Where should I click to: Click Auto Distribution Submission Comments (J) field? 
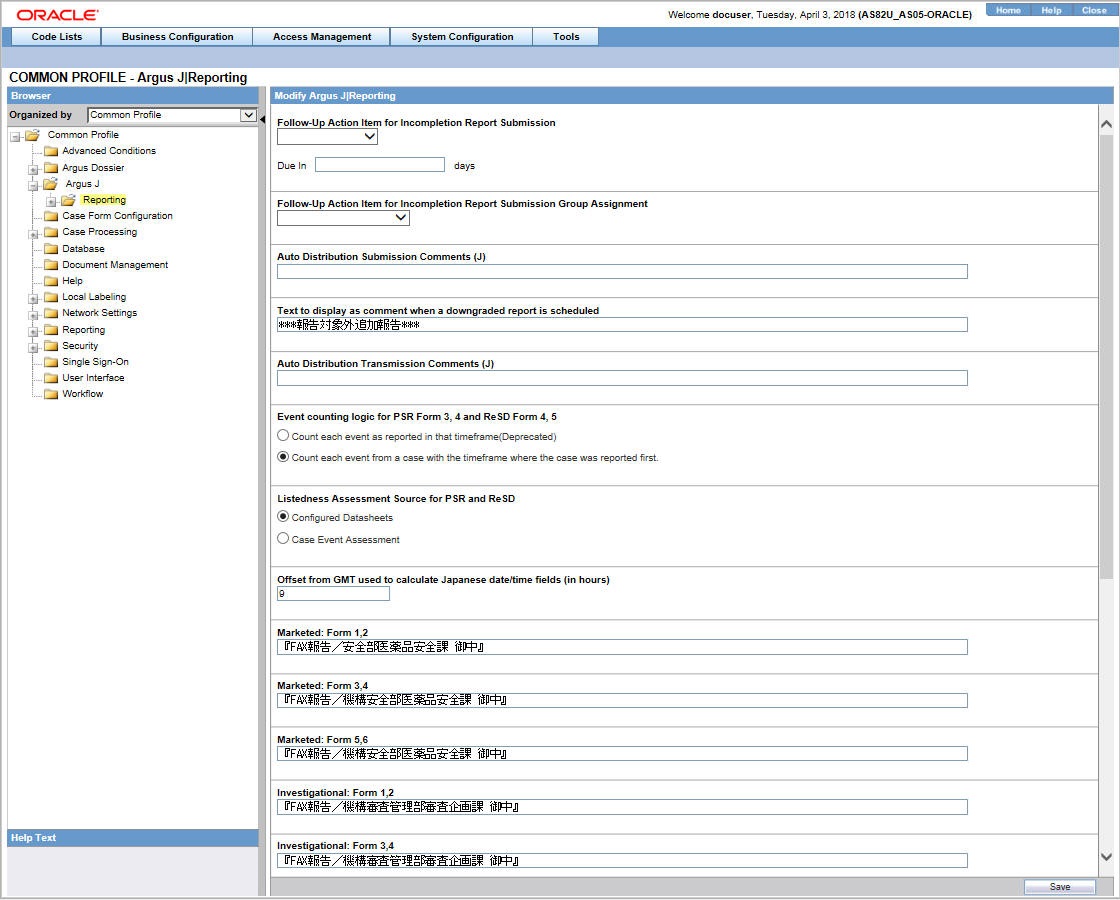(622, 271)
